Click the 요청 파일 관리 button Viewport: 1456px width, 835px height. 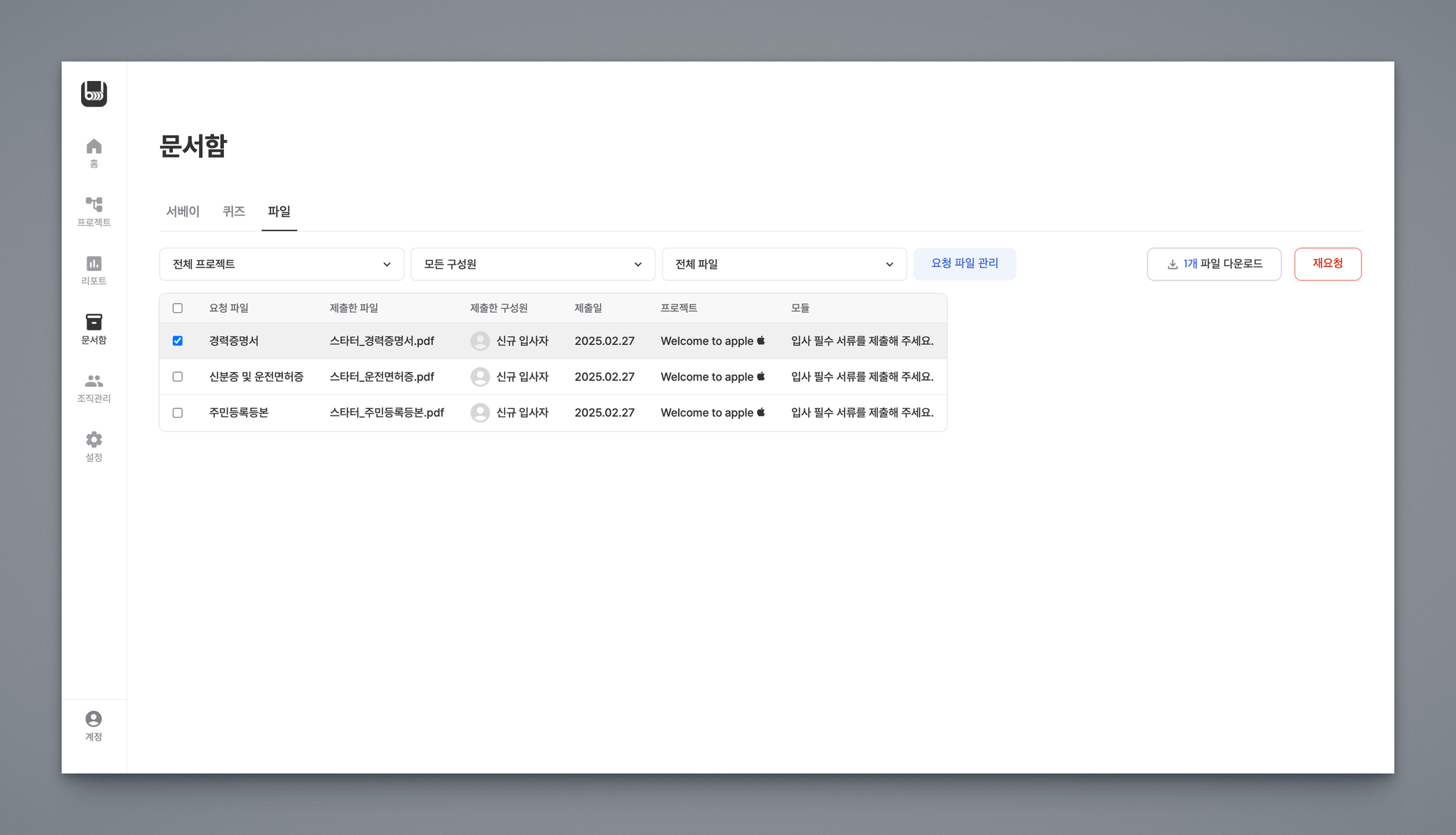tap(964, 263)
